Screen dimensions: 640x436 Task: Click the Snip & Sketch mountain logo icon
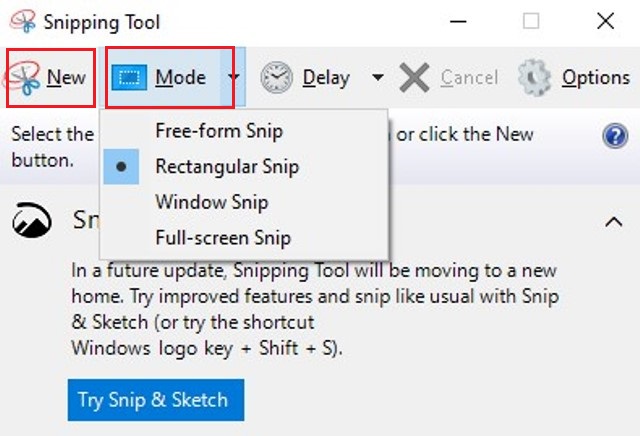[x=32, y=220]
